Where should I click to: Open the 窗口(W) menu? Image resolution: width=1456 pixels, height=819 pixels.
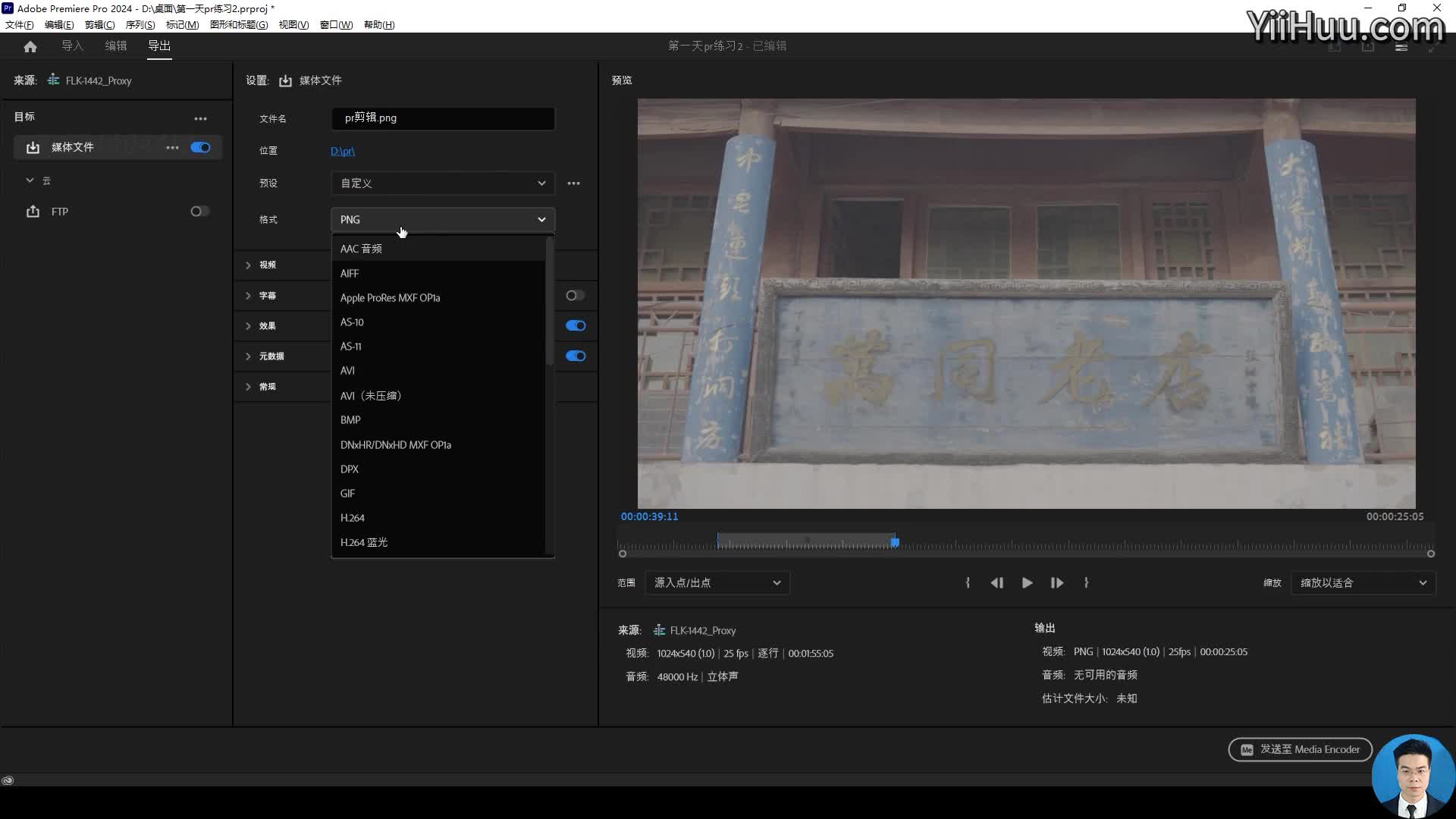(x=336, y=24)
